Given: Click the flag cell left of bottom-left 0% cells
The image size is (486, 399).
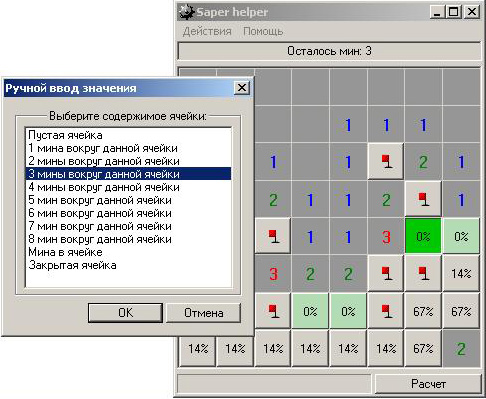Looking at the screenshot, I should click(273, 311).
